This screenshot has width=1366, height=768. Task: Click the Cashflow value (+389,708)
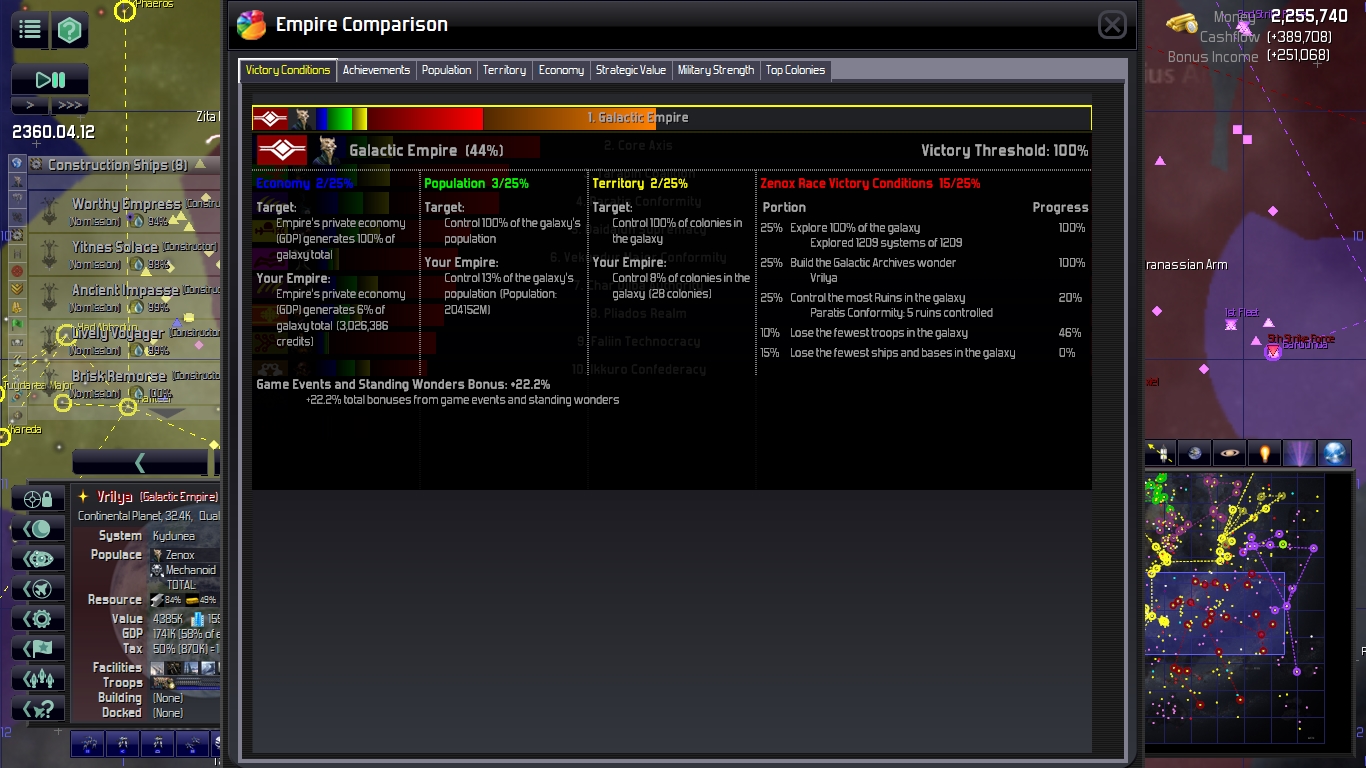point(1299,37)
